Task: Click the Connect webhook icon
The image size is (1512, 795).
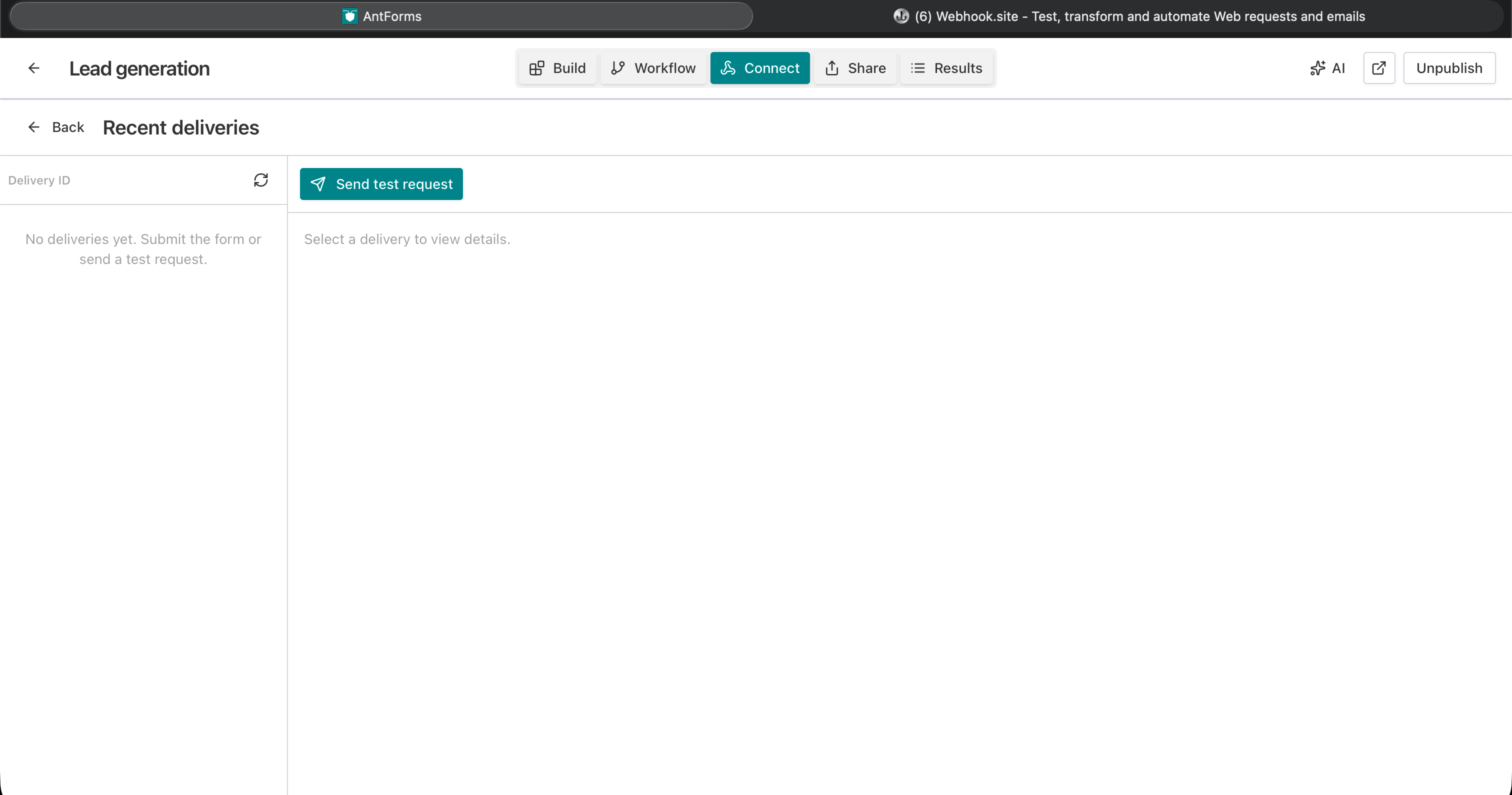Action: pyautogui.click(x=728, y=68)
